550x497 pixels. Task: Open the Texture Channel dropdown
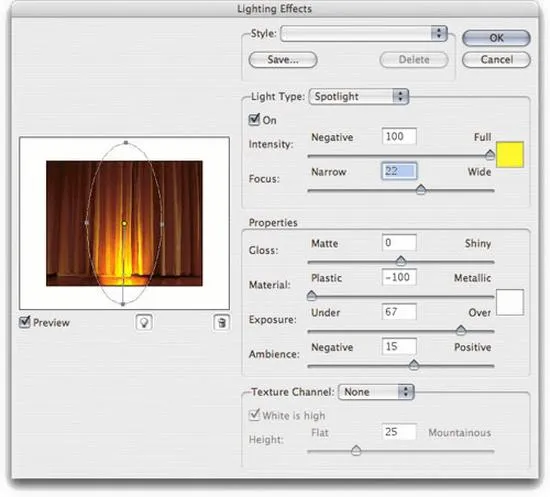376,392
